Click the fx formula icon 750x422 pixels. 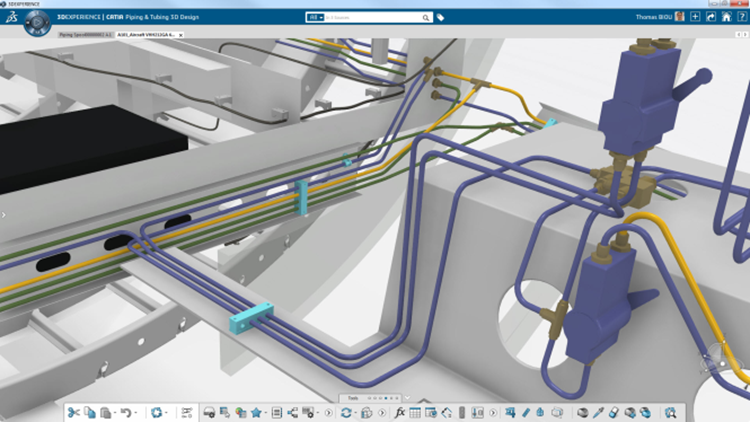[400, 412]
